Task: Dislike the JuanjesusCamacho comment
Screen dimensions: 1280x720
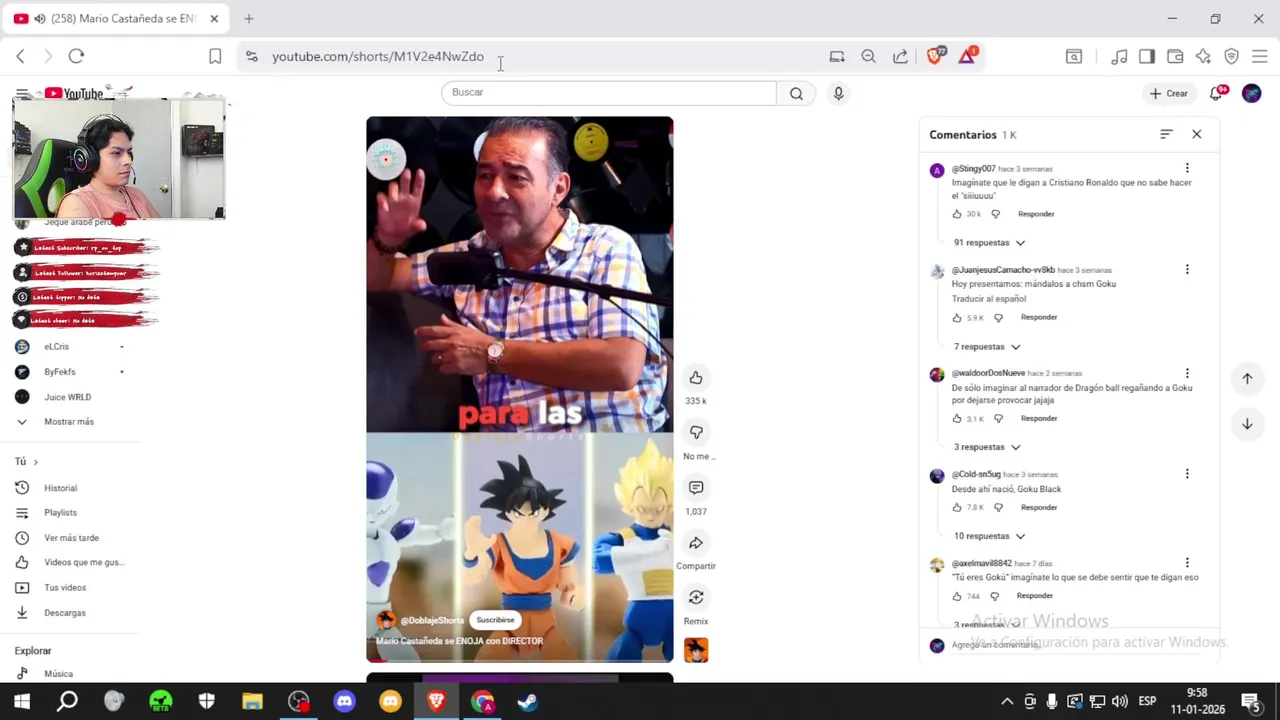Action: pyautogui.click(x=998, y=318)
